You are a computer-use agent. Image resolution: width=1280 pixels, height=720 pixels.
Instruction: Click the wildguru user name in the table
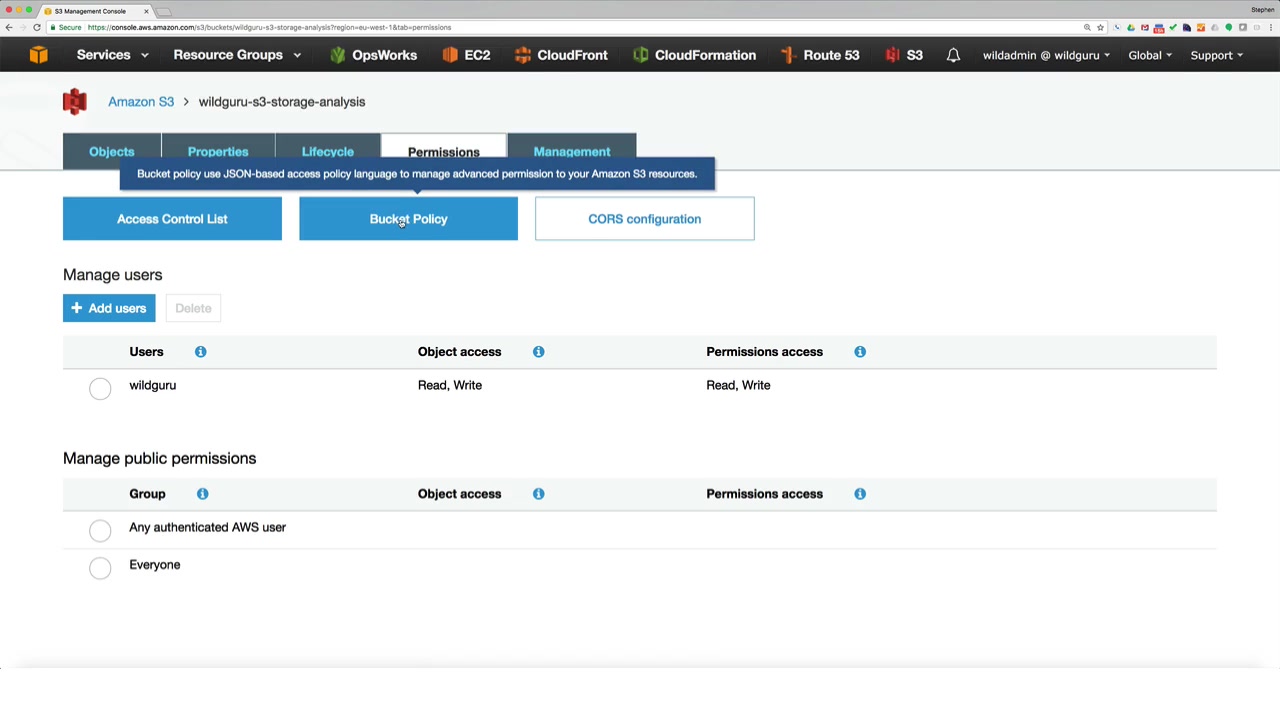pyautogui.click(x=153, y=385)
